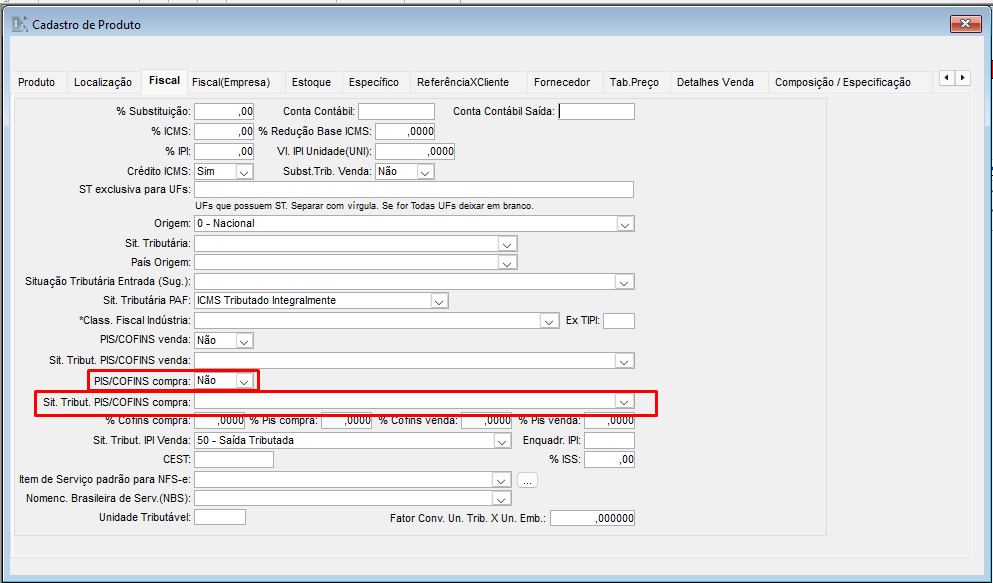Screen dimensions: 993x583
Task: Click the ellipsis button beside NFS-e service item
Action: pyautogui.click(x=527, y=480)
